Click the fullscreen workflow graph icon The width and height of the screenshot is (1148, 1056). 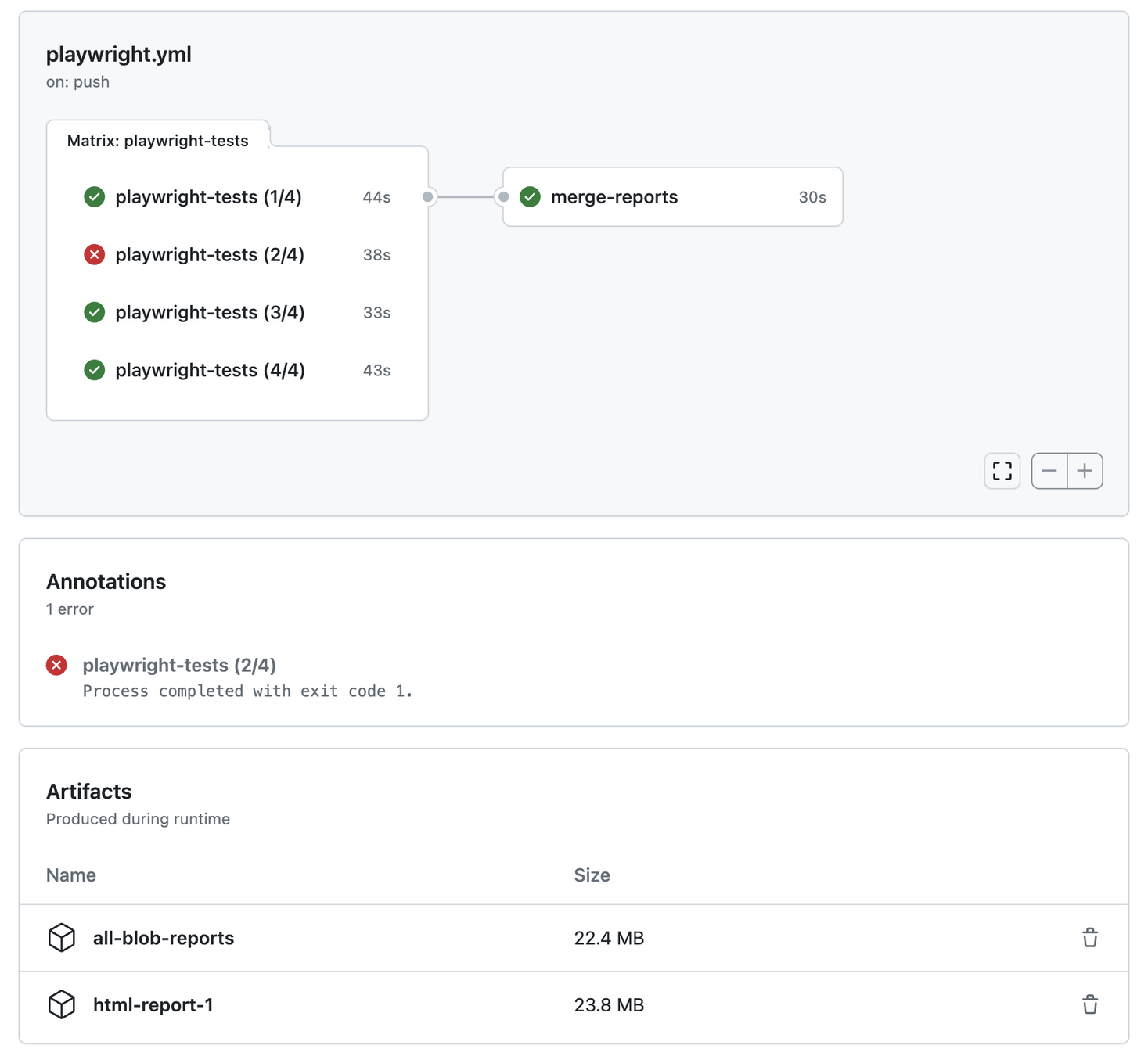pyautogui.click(x=1002, y=471)
